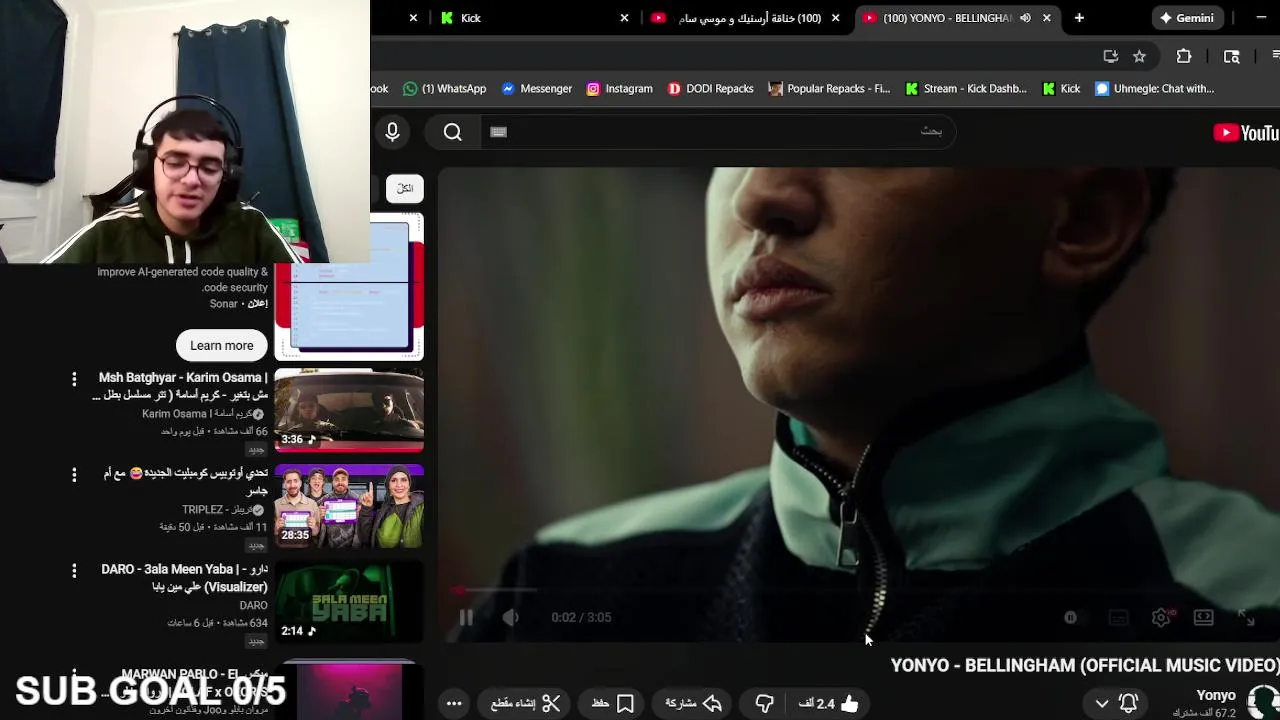Click the voice search microphone icon
The height and width of the screenshot is (720, 1280).
(x=392, y=131)
